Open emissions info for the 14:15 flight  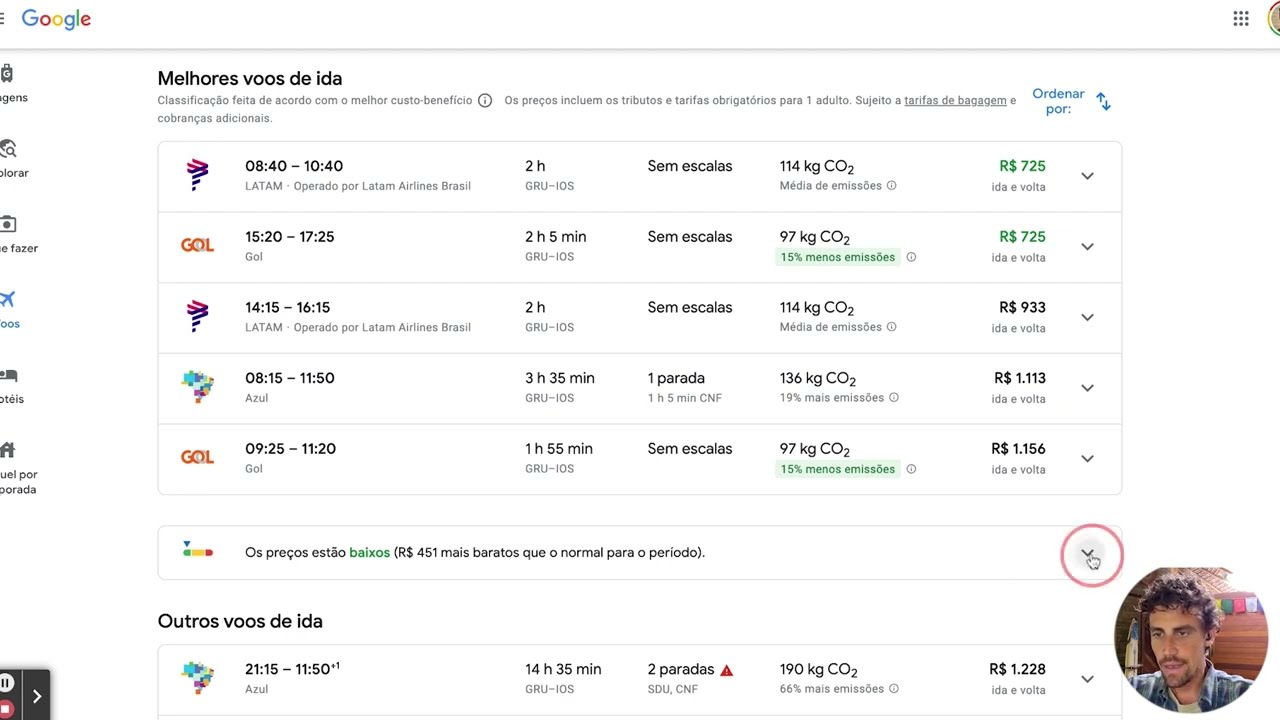coord(891,327)
